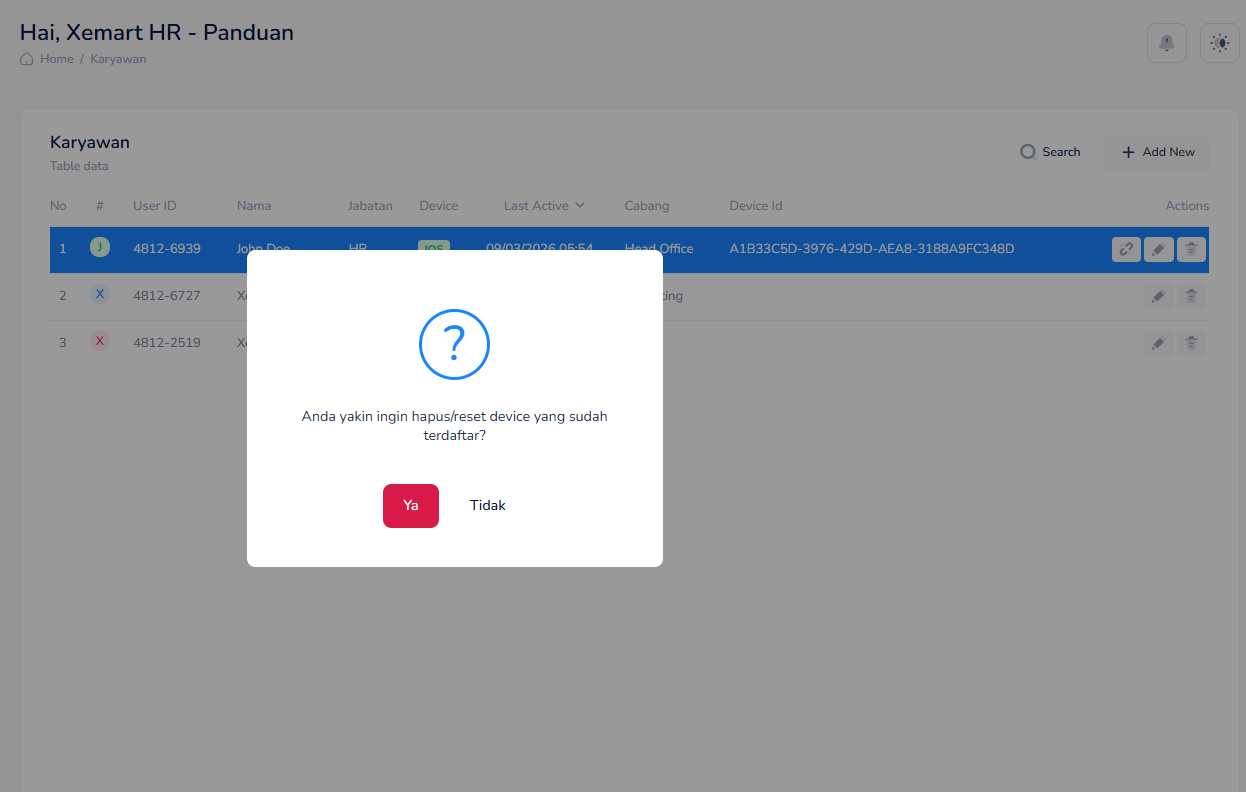Edit the employee with User ID 4812-2519
Viewport: 1246px width, 792px height.
point(1158,343)
